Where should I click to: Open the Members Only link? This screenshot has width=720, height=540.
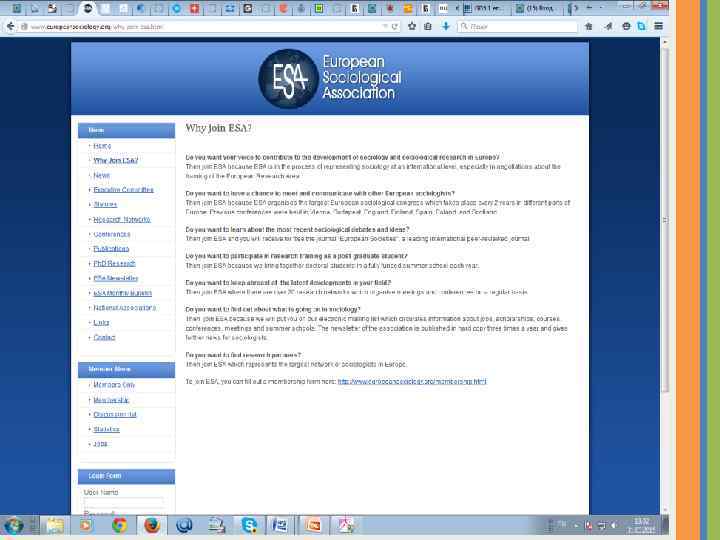114,385
